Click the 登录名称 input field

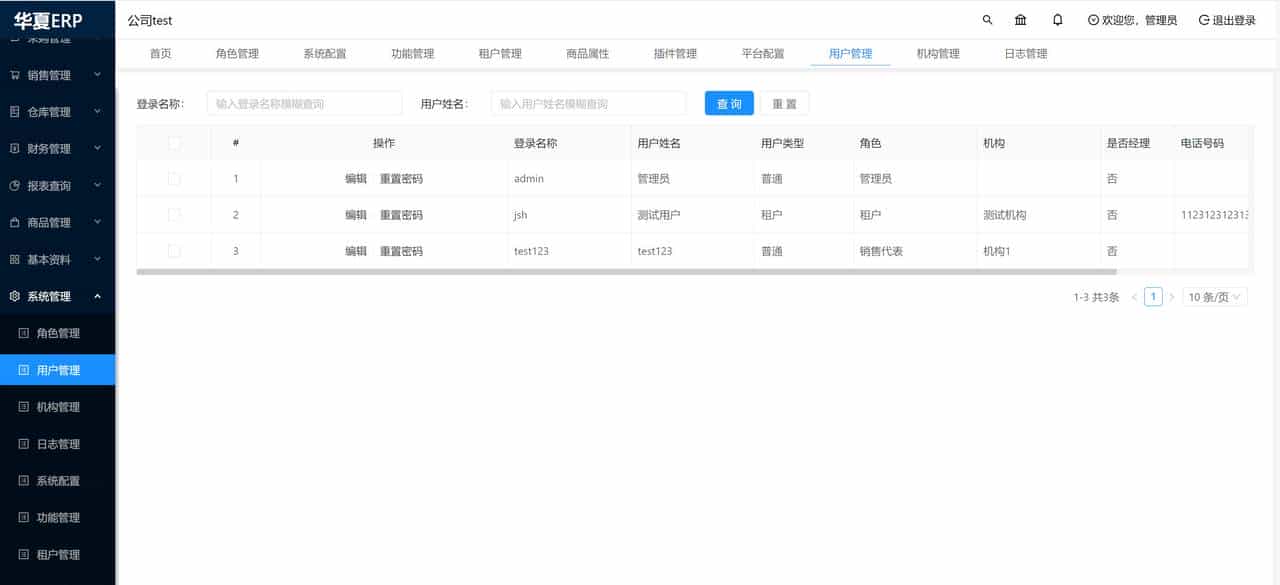(304, 102)
